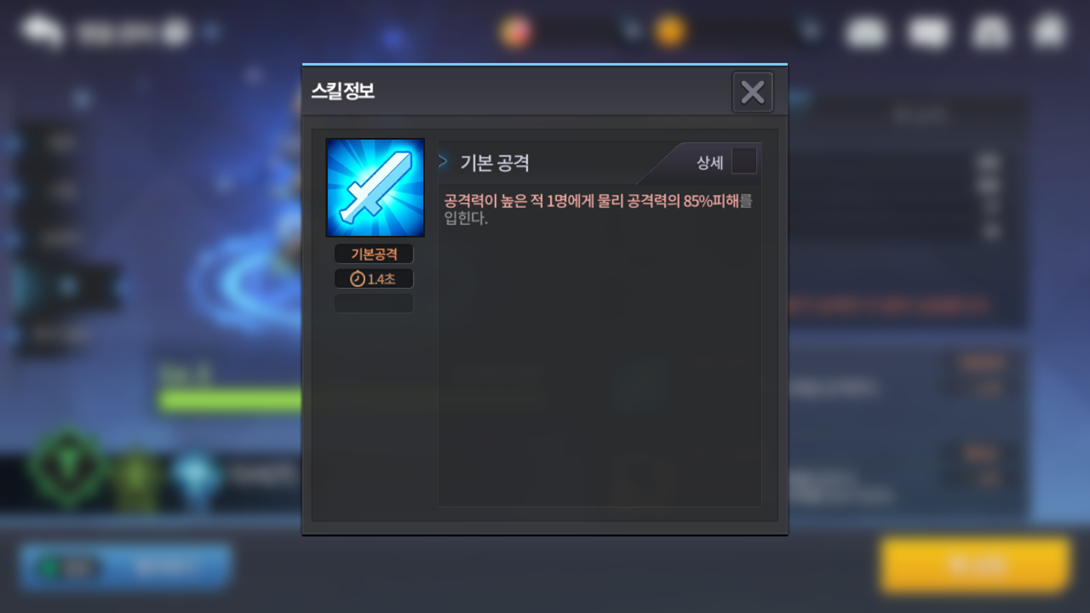Click the orange 기본공격 label tag

374,254
